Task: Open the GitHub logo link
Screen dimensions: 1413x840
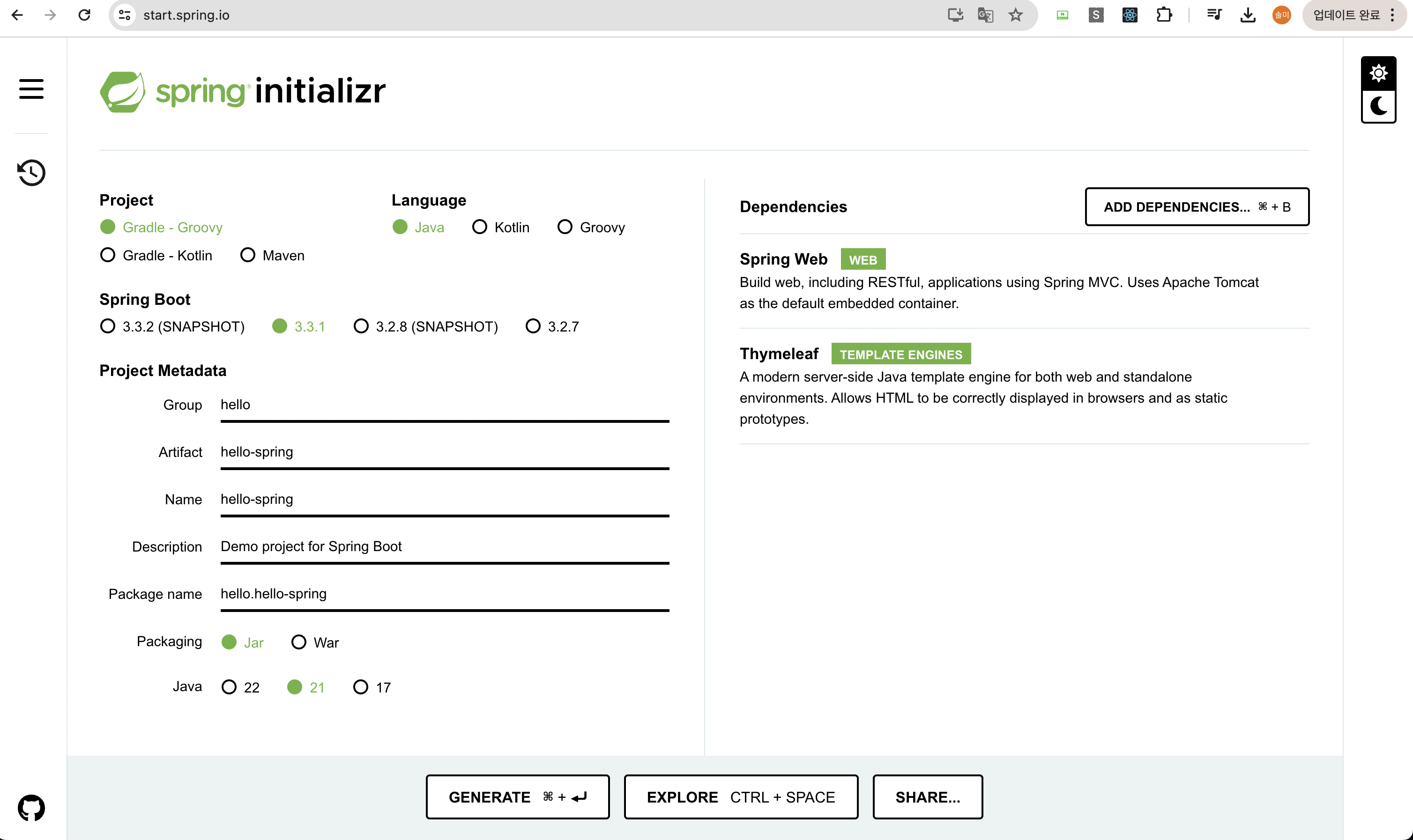Action: [31, 808]
